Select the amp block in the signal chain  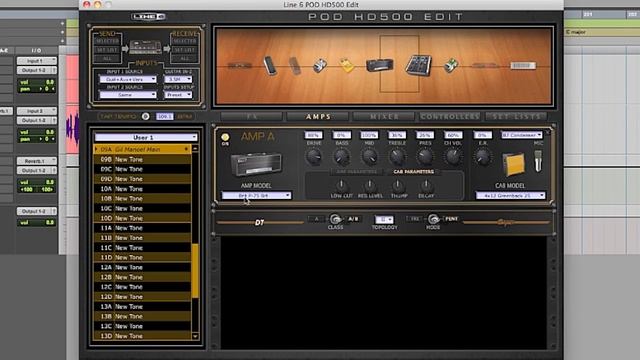380,65
